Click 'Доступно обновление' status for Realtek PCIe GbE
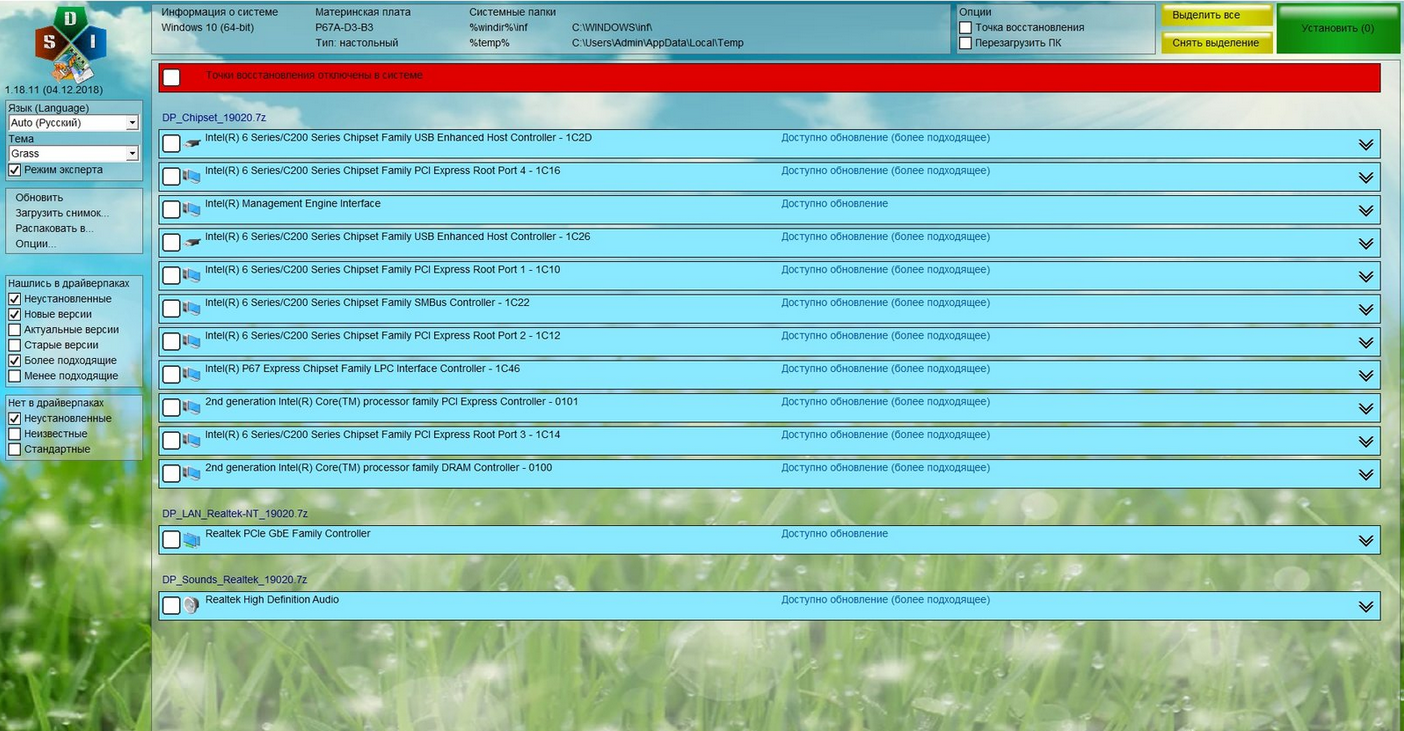Screen dimensions: 1404x731 [835, 534]
